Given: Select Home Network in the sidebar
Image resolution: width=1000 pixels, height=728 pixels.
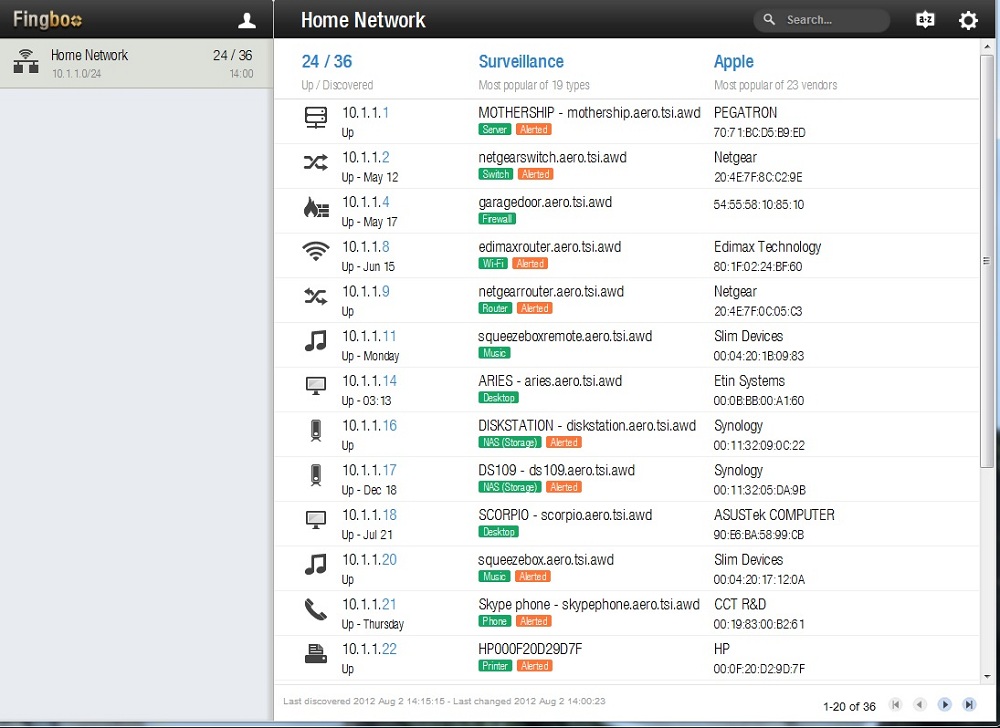Looking at the screenshot, I should point(136,63).
